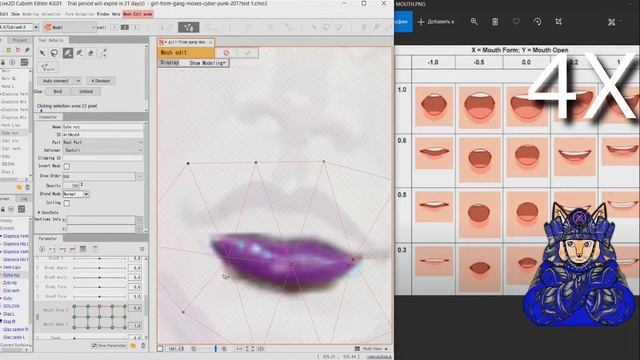Open the Part dropdown in Inspector
640x360 pixels.
coord(102,142)
